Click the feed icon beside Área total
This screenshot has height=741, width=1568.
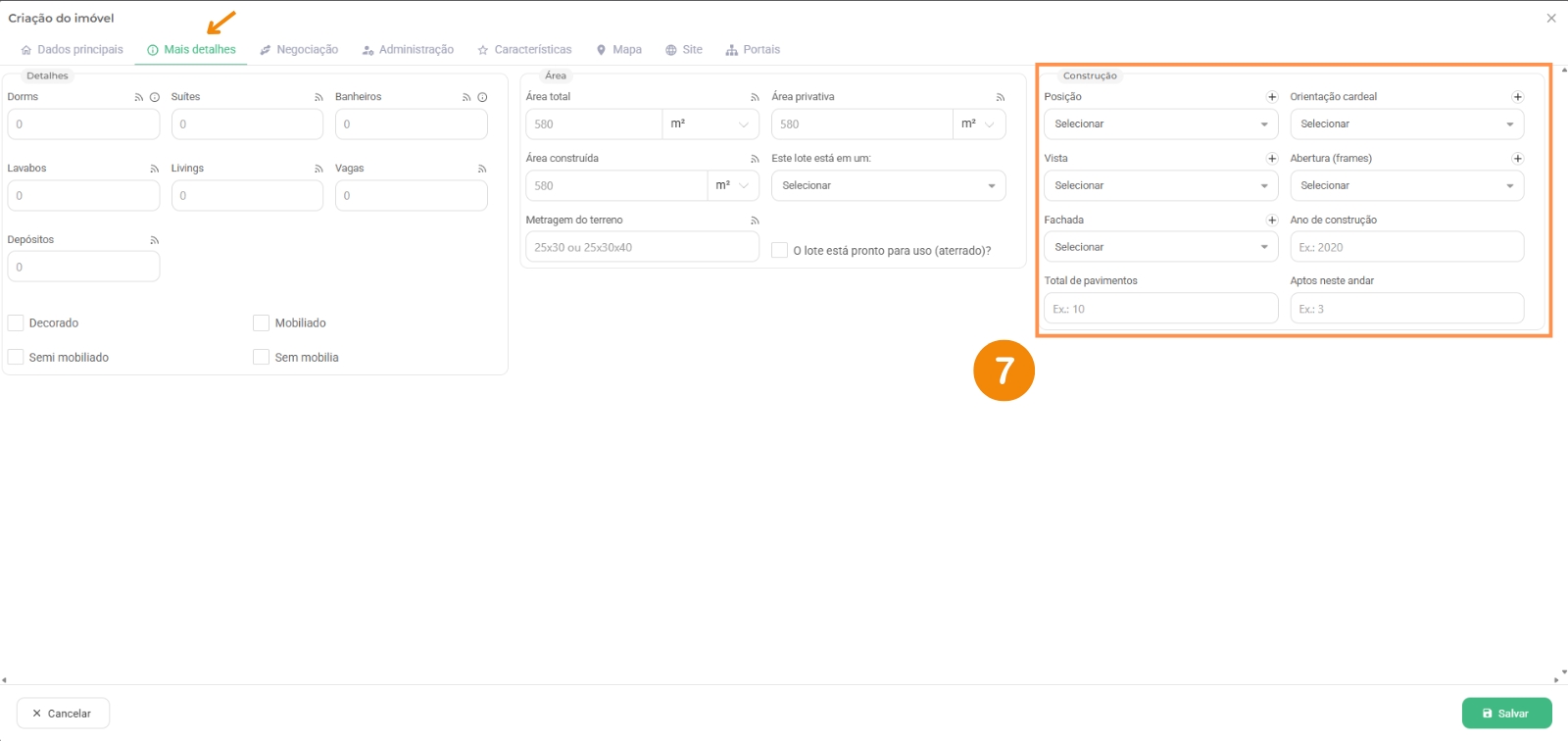pyautogui.click(x=755, y=98)
